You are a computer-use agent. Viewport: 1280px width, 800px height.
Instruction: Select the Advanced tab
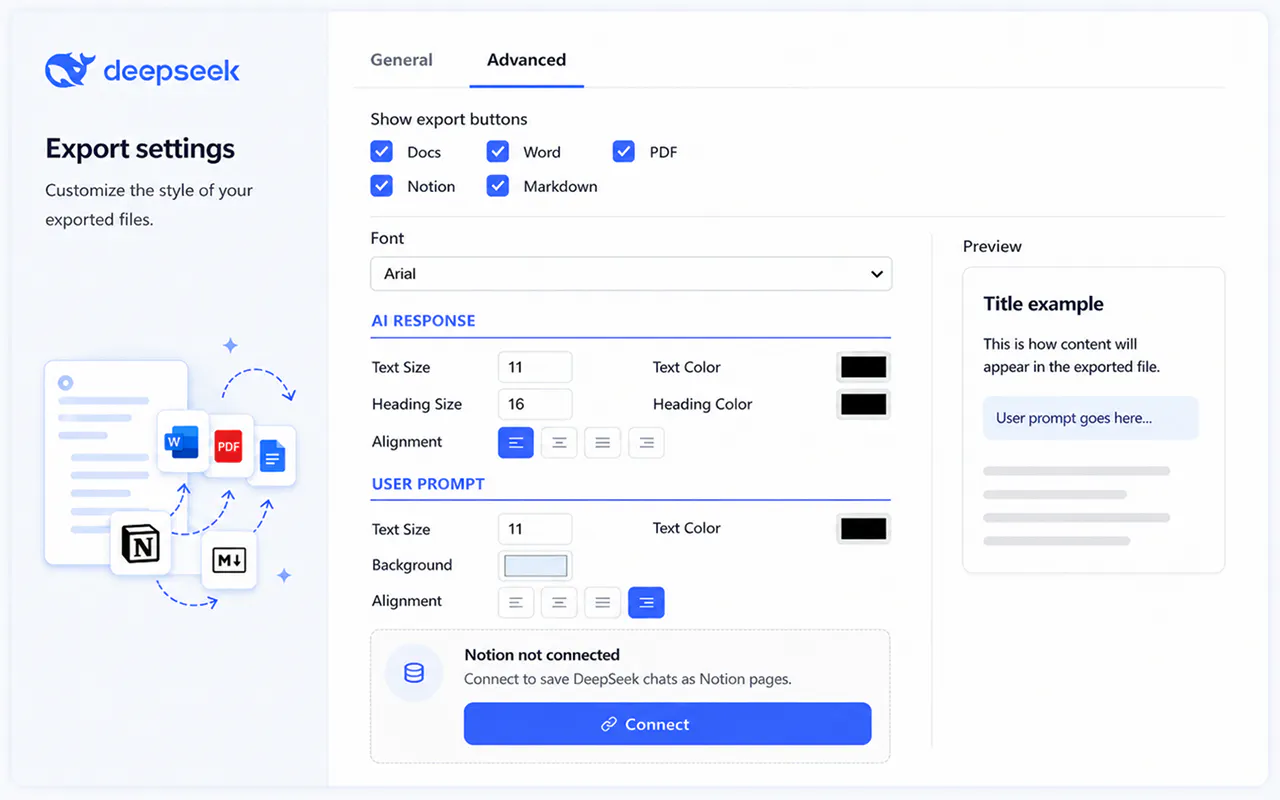(x=526, y=60)
